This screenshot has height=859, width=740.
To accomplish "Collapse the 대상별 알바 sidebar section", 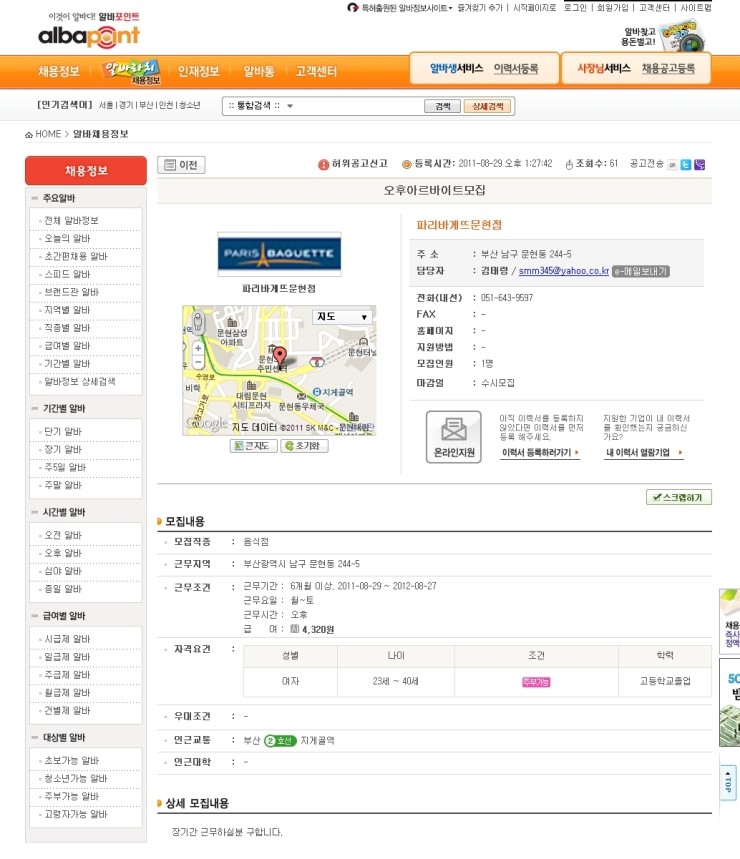I will tap(35, 737).
